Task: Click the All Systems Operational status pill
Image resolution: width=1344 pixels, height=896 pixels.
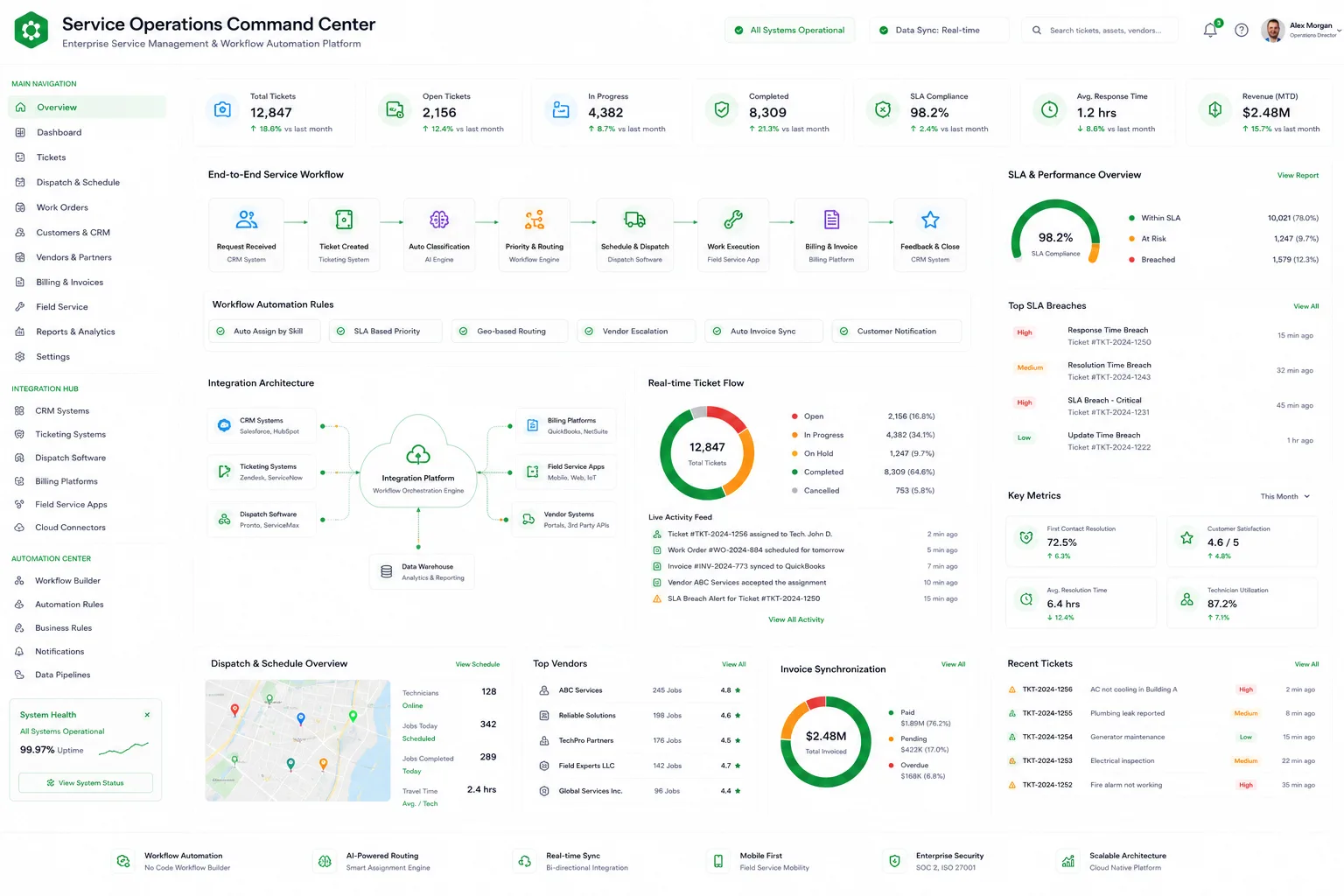Action: click(789, 30)
